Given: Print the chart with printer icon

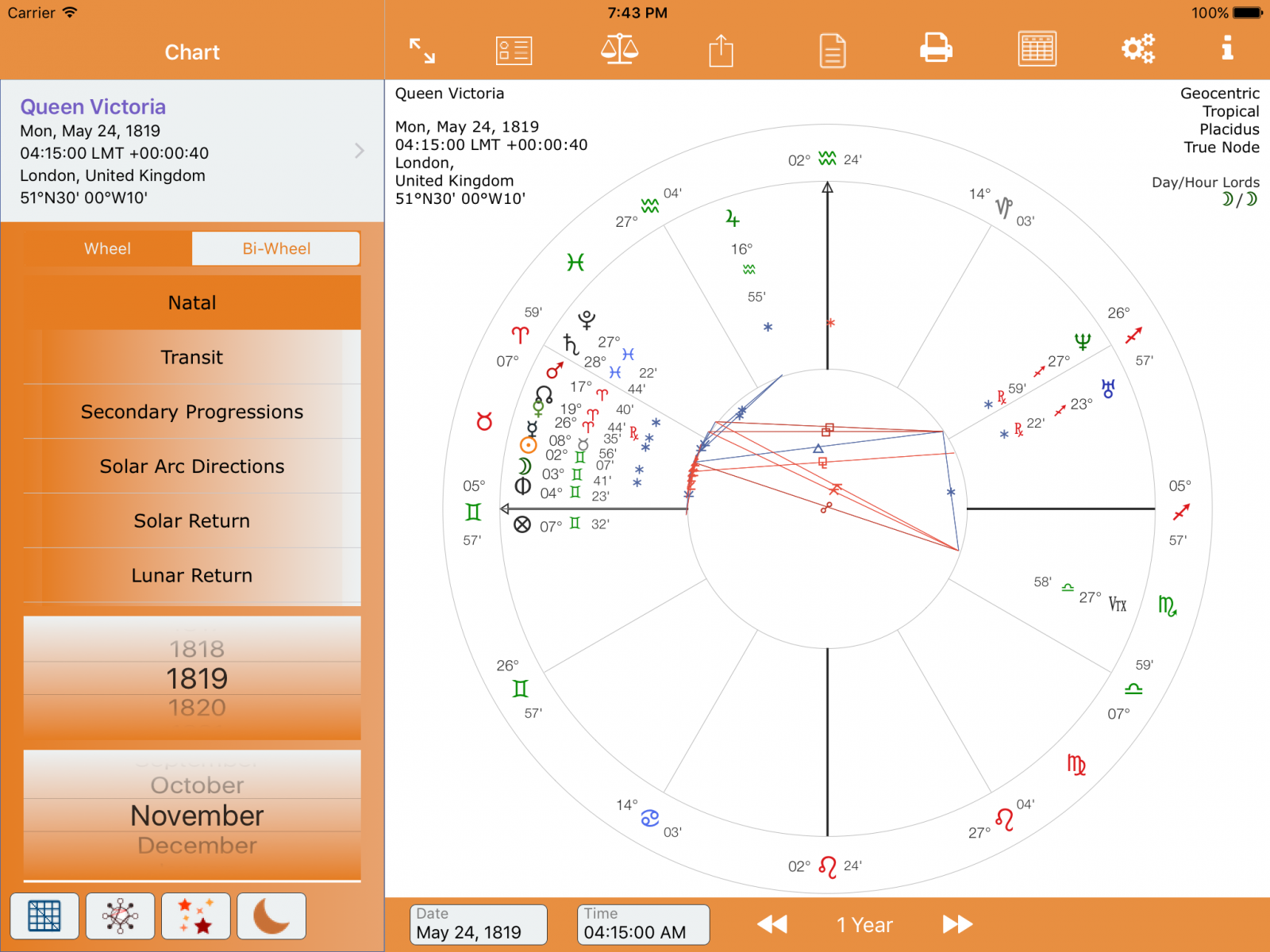Looking at the screenshot, I should [x=936, y=48].
